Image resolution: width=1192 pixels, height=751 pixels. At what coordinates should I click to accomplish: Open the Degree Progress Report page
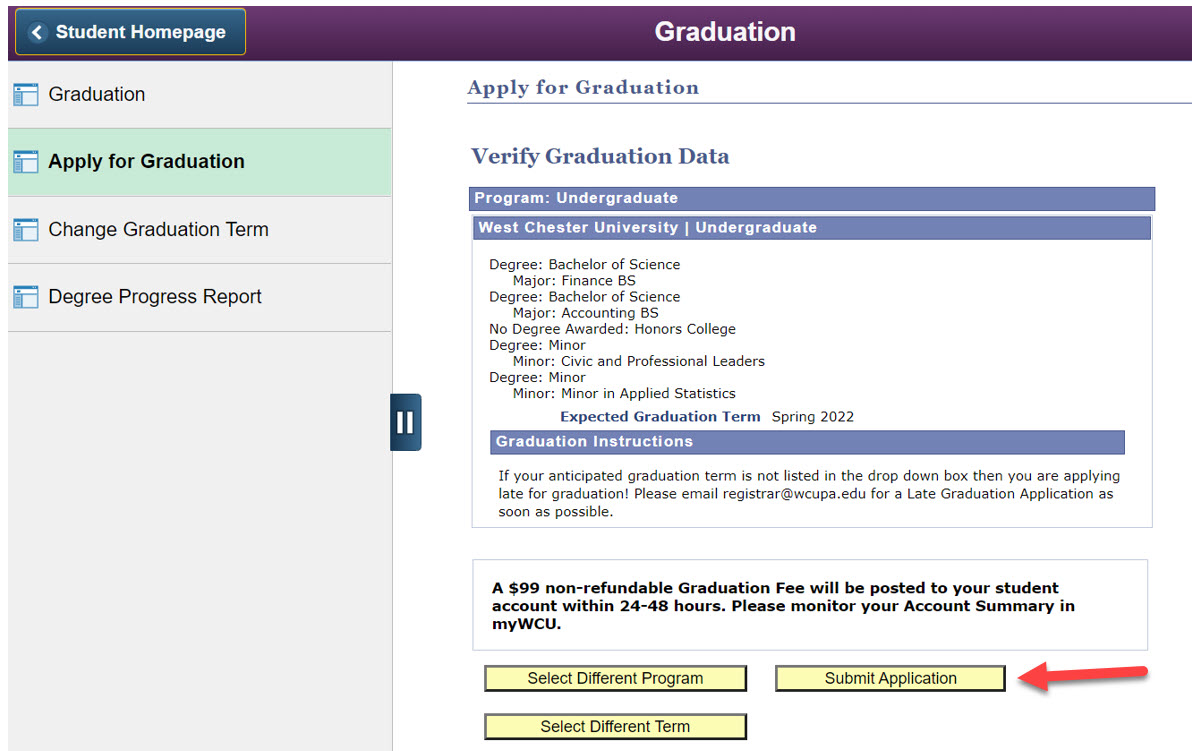tap(155, 297)
